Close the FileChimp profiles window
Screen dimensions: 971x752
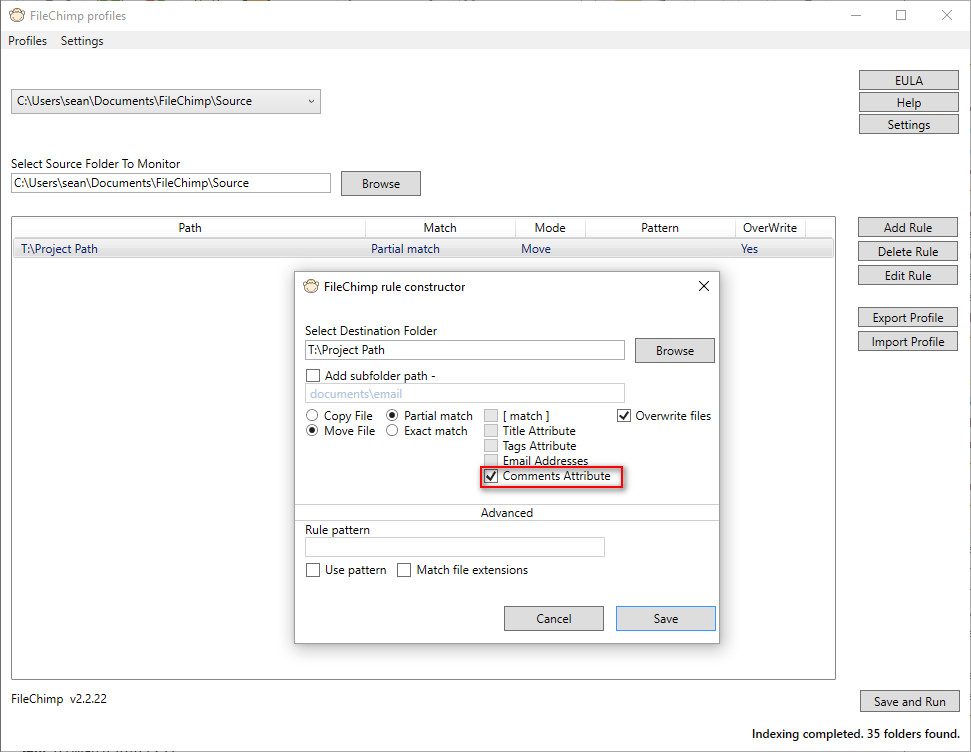tap(947, 15)
